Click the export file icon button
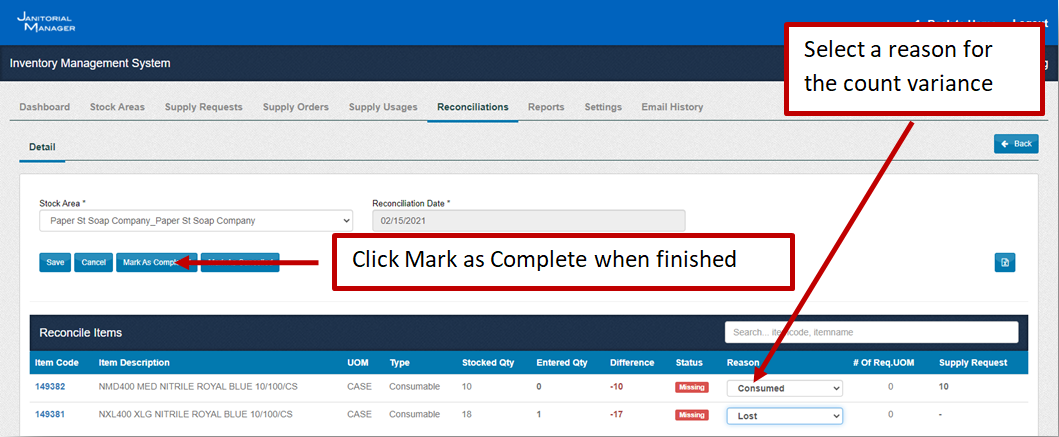This screenshot has height=437, width=1059. click(x=1005, y=262)
